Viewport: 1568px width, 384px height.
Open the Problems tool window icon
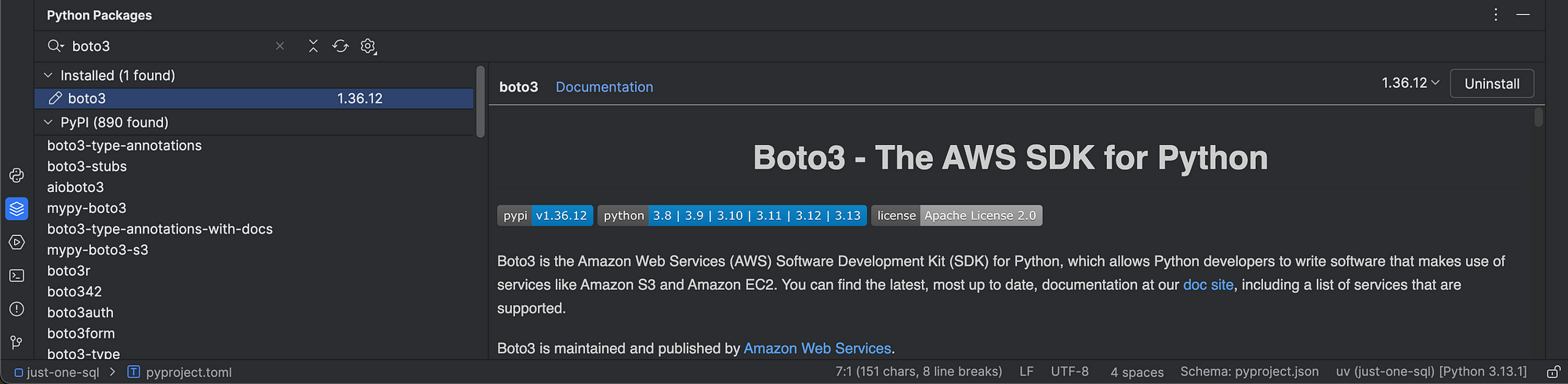(x=16, y=309)
